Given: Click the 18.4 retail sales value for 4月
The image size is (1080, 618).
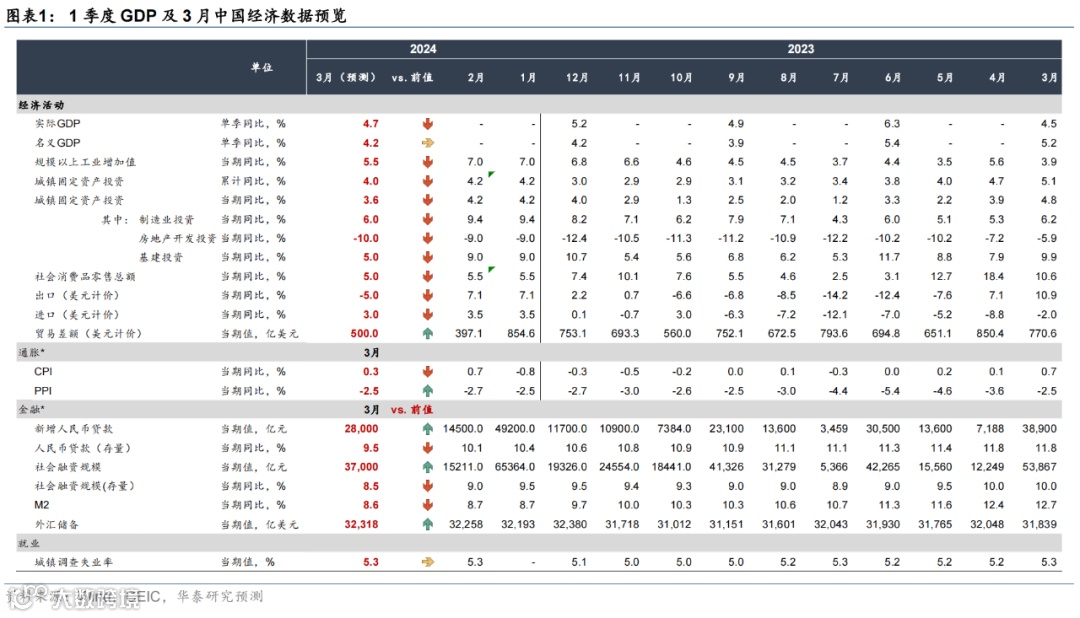Looking at the screenshot, I should pyautogui.click(x=993, y=276).
